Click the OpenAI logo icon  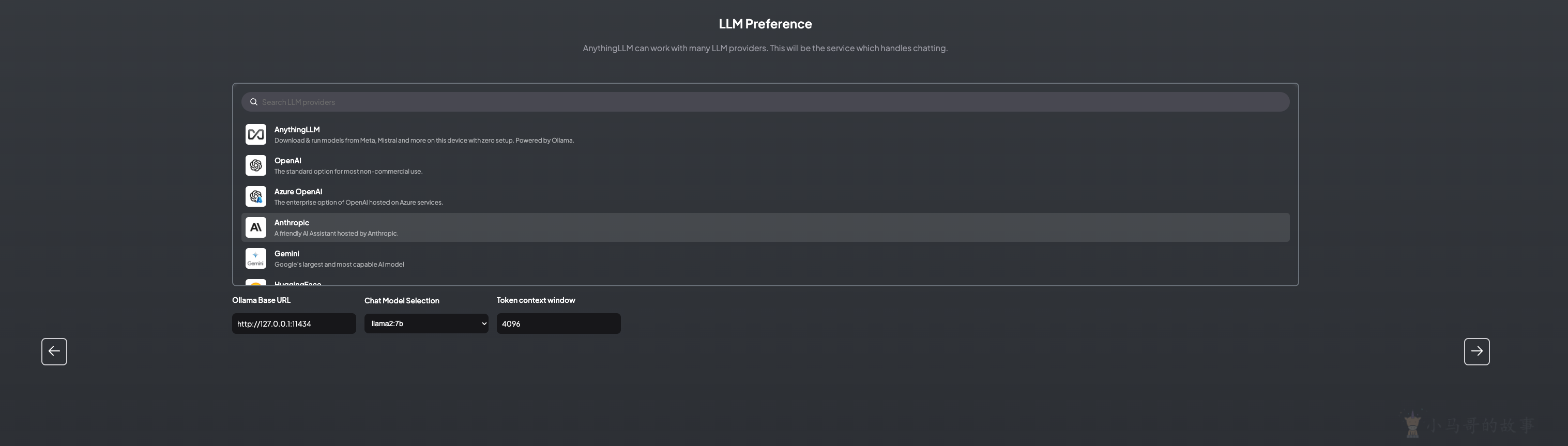(x=256, y=165)
